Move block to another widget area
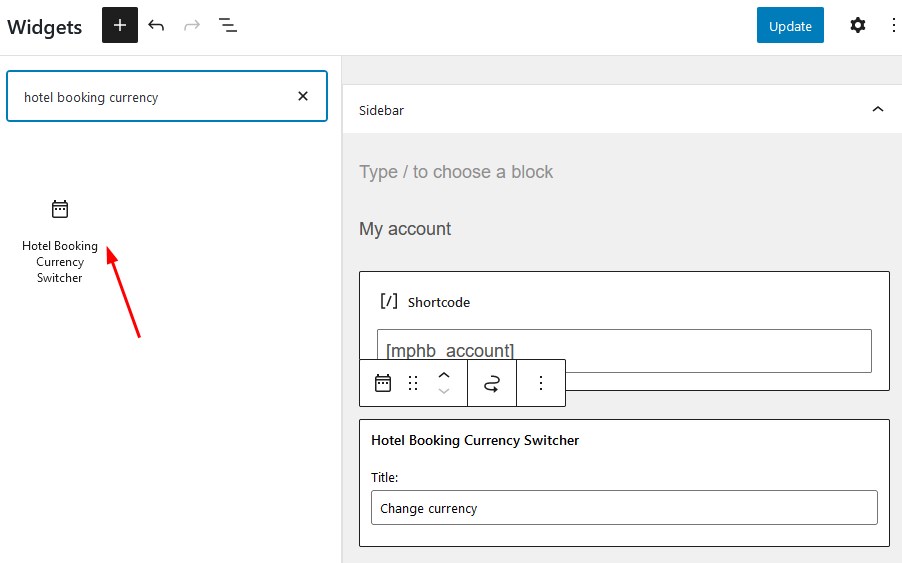 pyautogui.click(x=492, y=383)
